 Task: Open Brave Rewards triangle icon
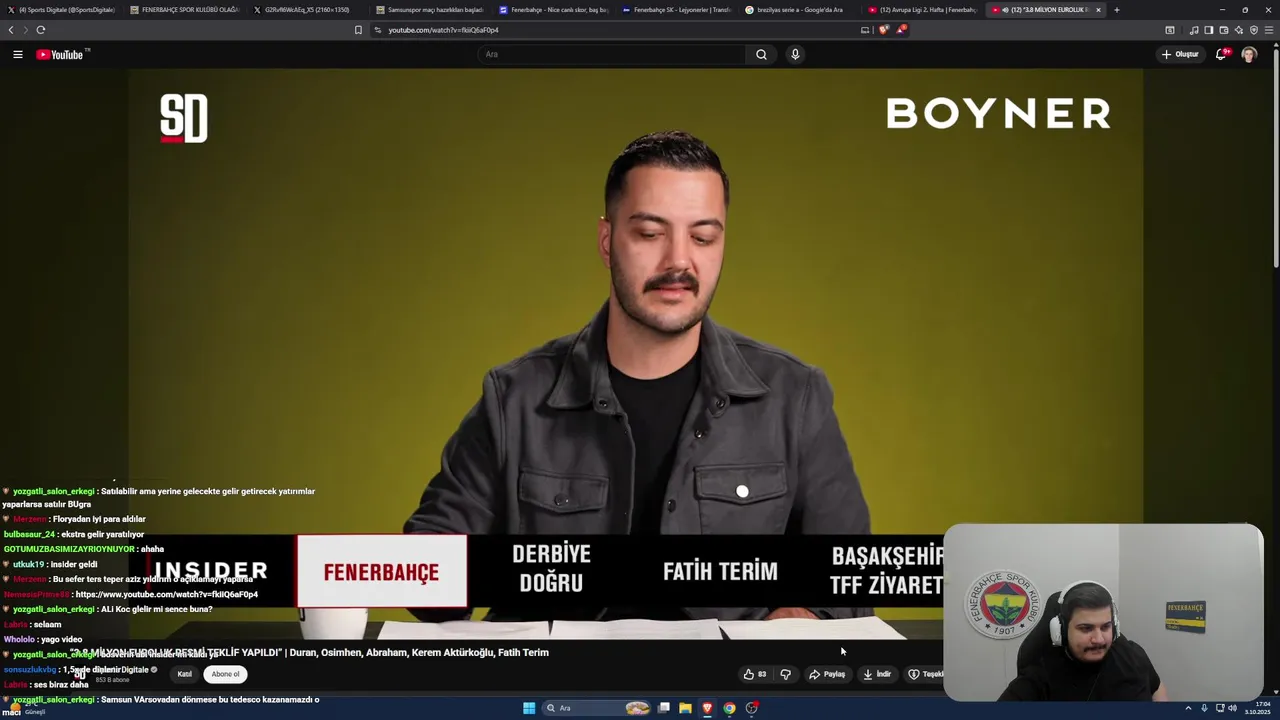(901, 30)
